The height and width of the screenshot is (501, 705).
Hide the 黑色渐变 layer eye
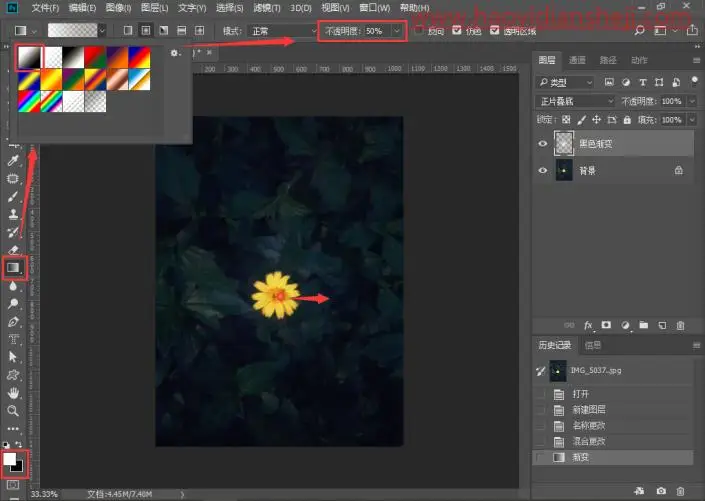543,144
